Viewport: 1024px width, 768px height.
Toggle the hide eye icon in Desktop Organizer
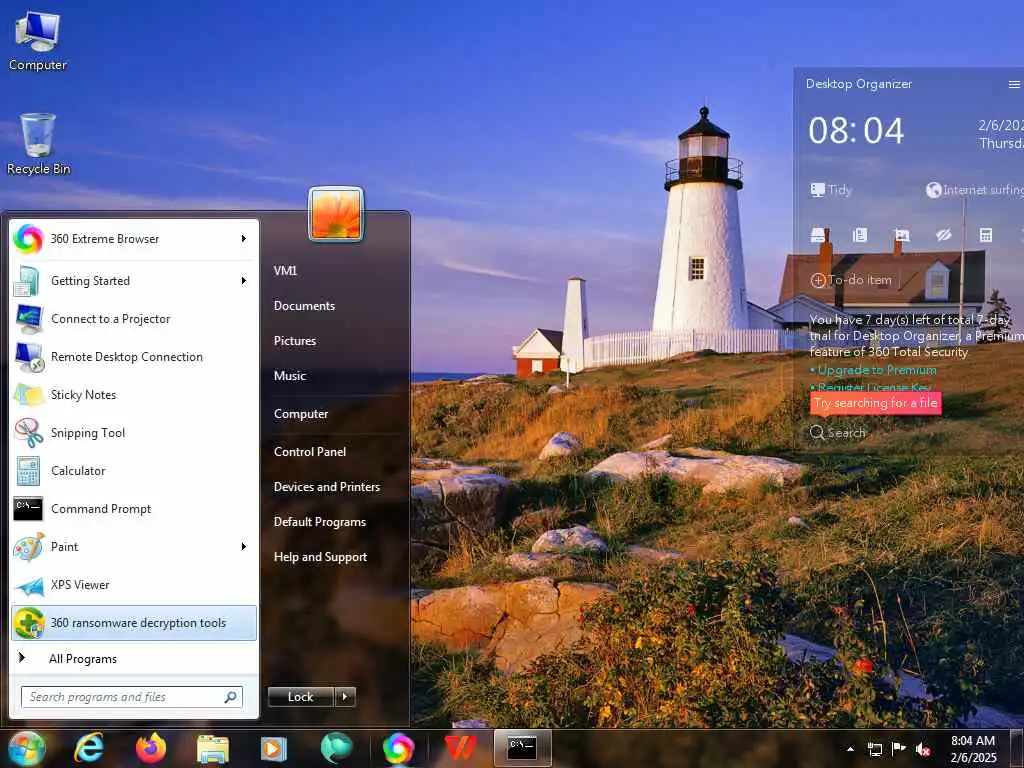944,235
